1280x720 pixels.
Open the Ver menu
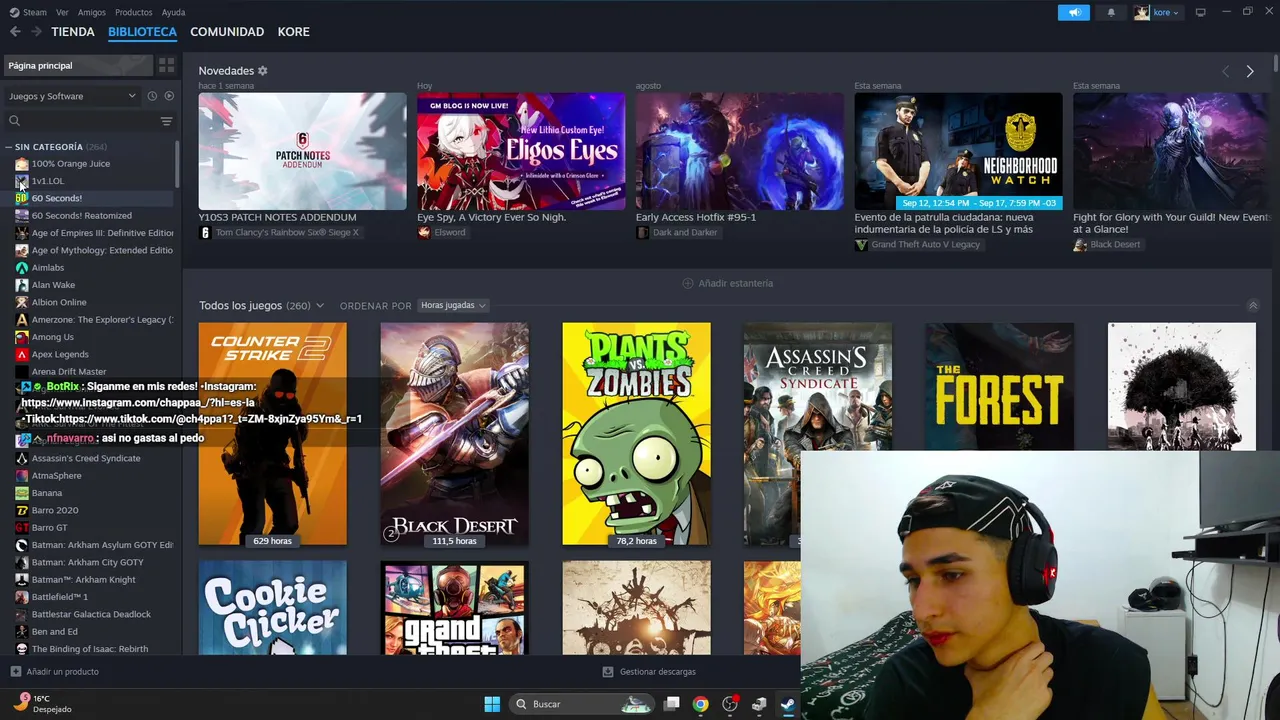coord(62,12)
